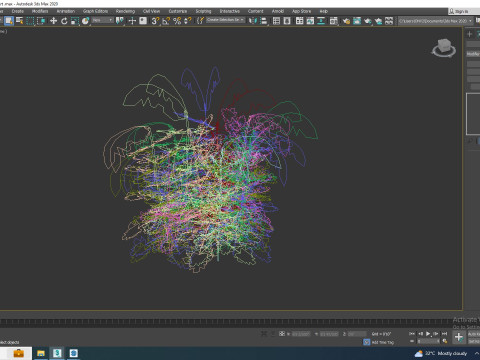480x360 pixels.
Task: Open the Arnold menu
Action: pyautogui.click(x=278, y=11)
